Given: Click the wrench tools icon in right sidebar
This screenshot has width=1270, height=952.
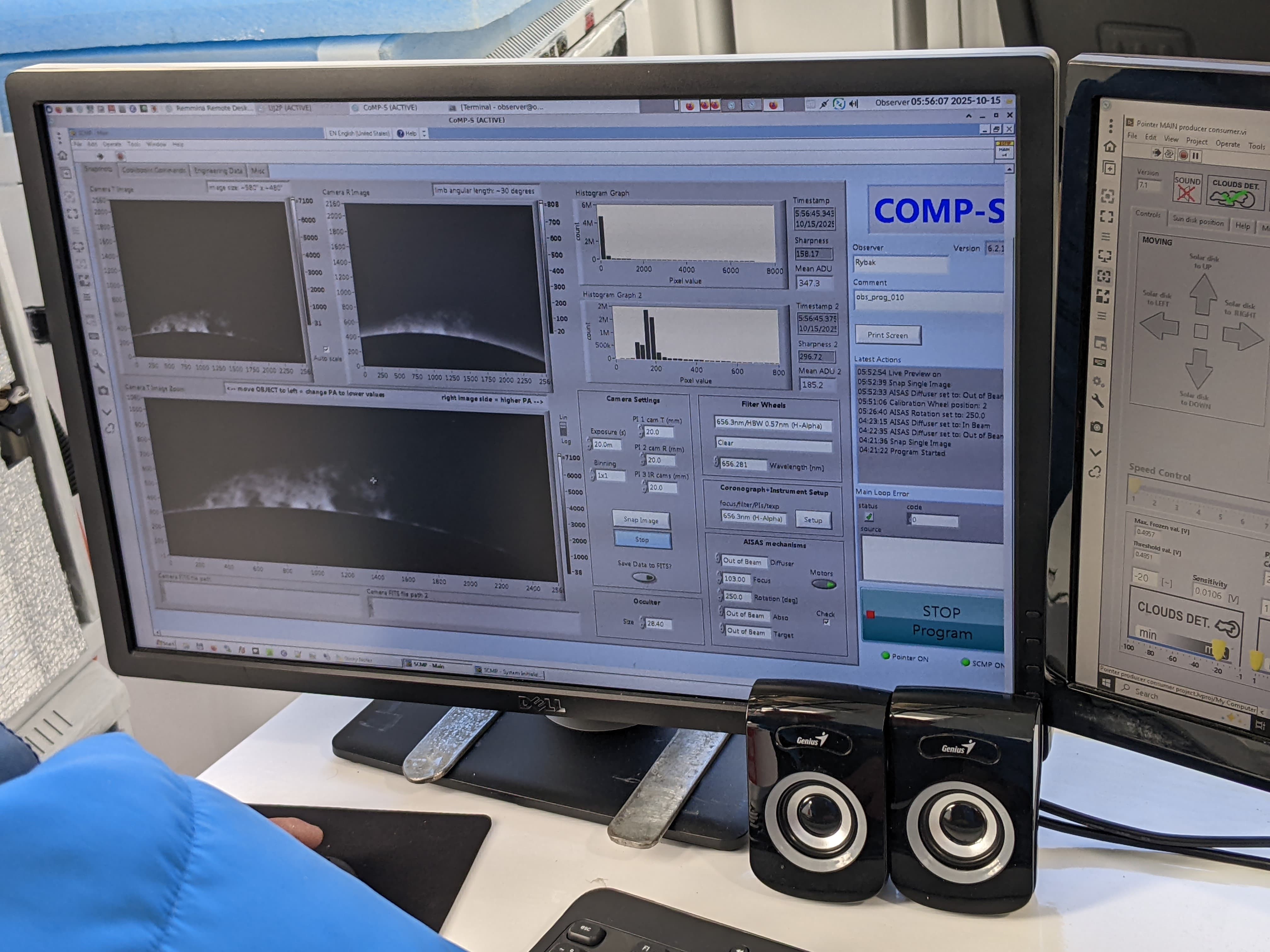Looking at the screenshot, I should point(1097,401).
